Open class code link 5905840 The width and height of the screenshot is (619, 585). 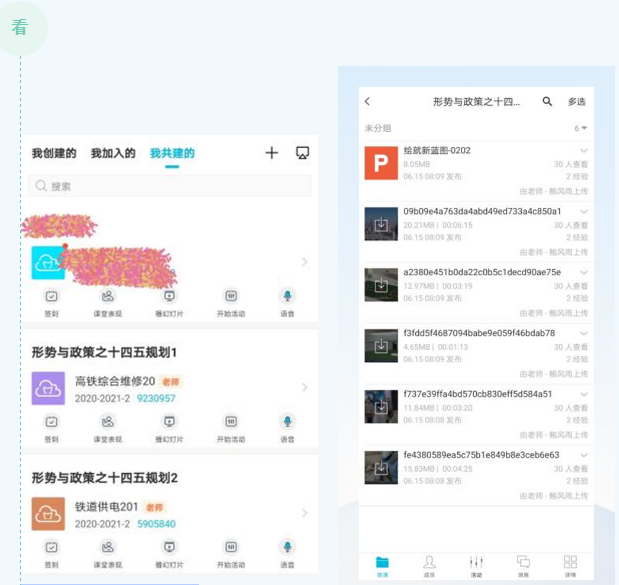pyautogui.click(x=156, y=524)
